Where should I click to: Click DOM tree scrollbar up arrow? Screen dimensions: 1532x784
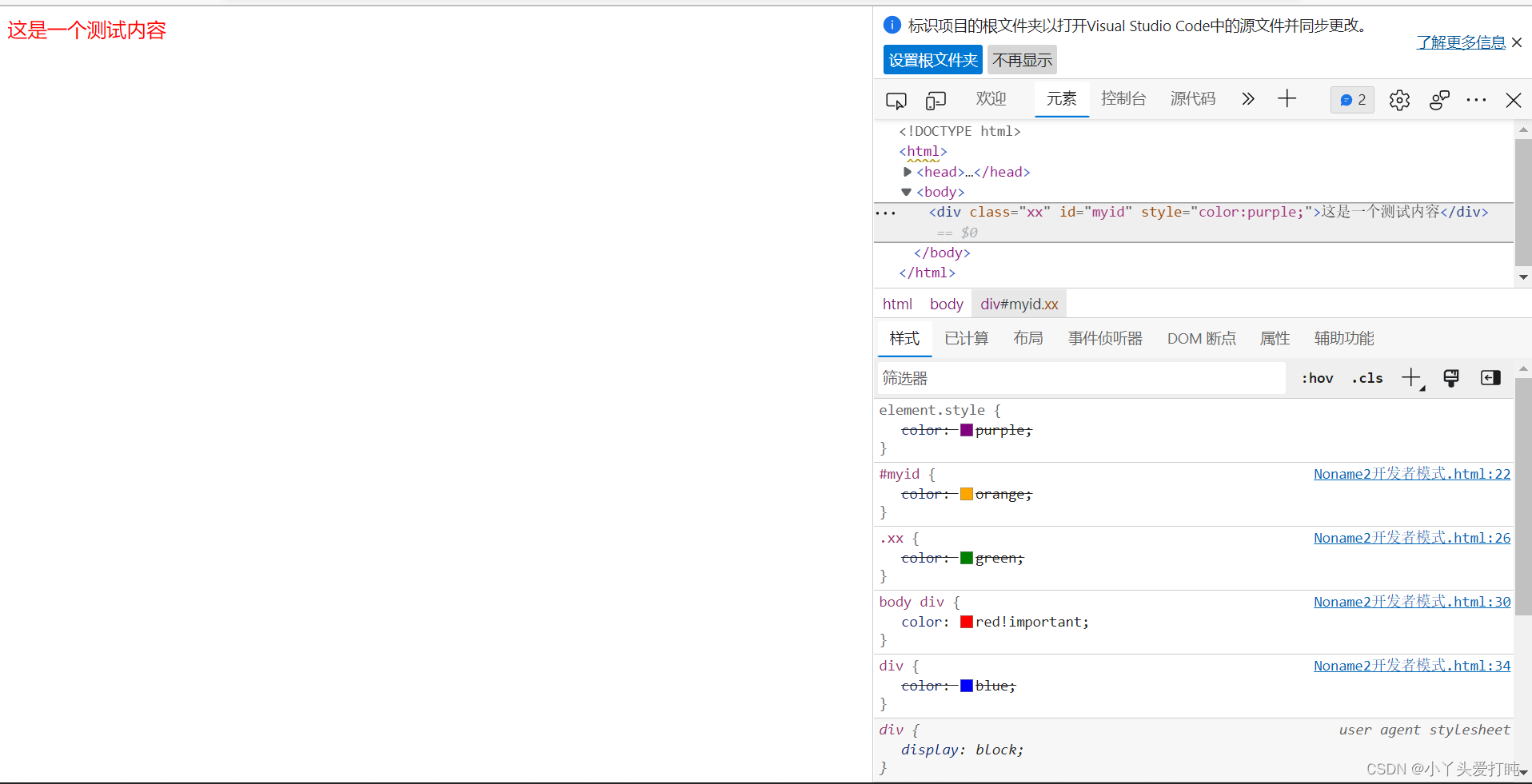tap(1523, 129)
